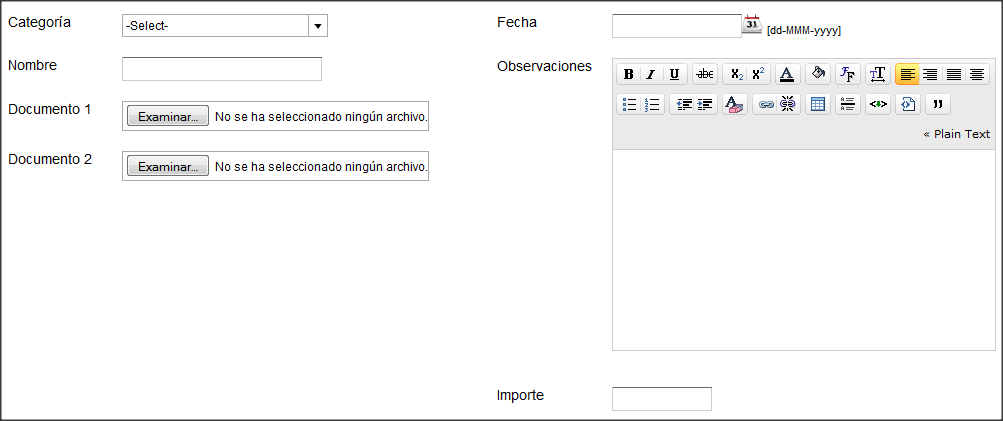Image resolution: width=1003 pixels, height=421 pixels.
Task: Click Examinar button for Documento 1
Action: click(168, 116)
